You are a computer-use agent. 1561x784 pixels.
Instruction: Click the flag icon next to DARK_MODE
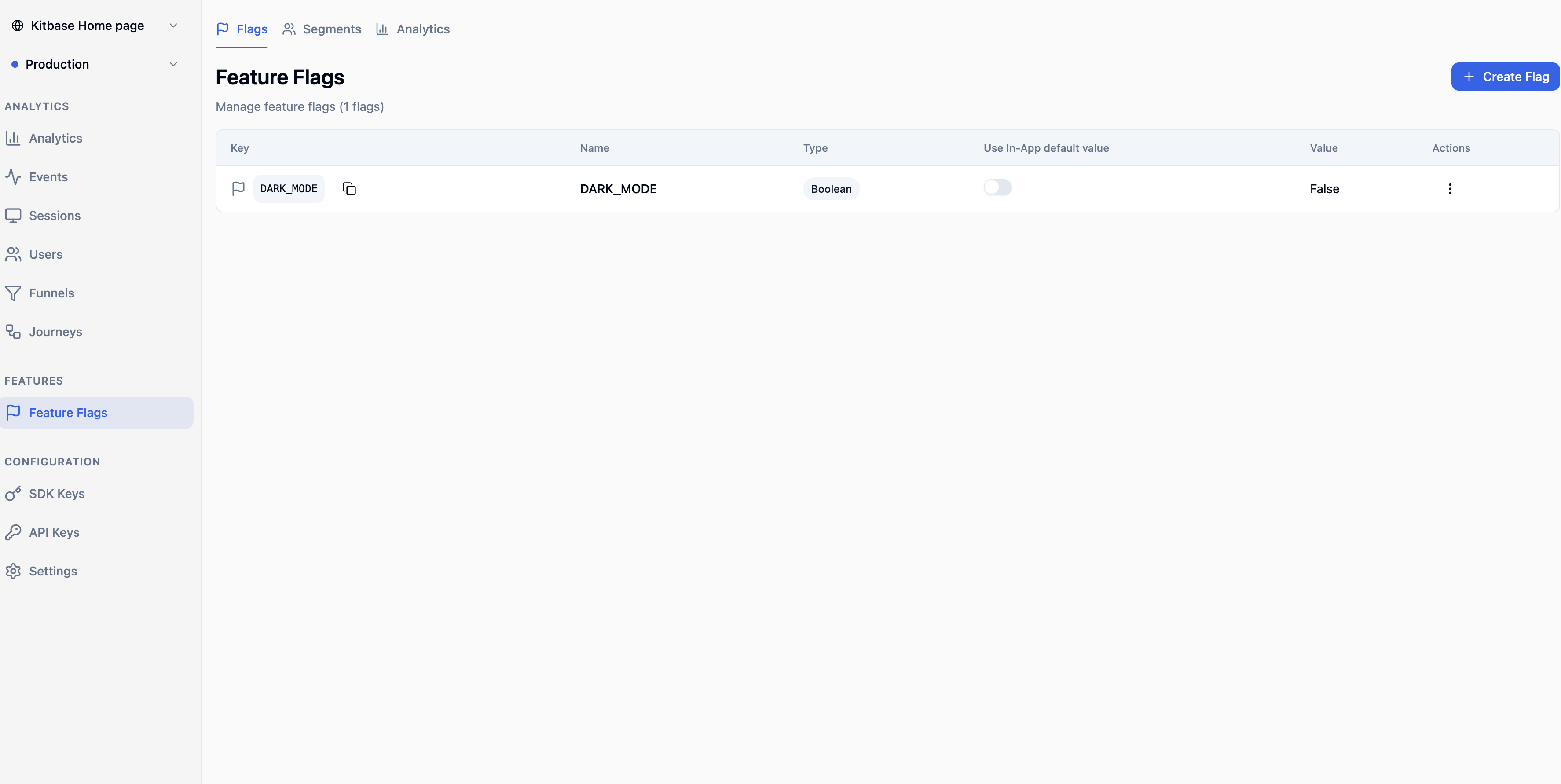point(238,188)
